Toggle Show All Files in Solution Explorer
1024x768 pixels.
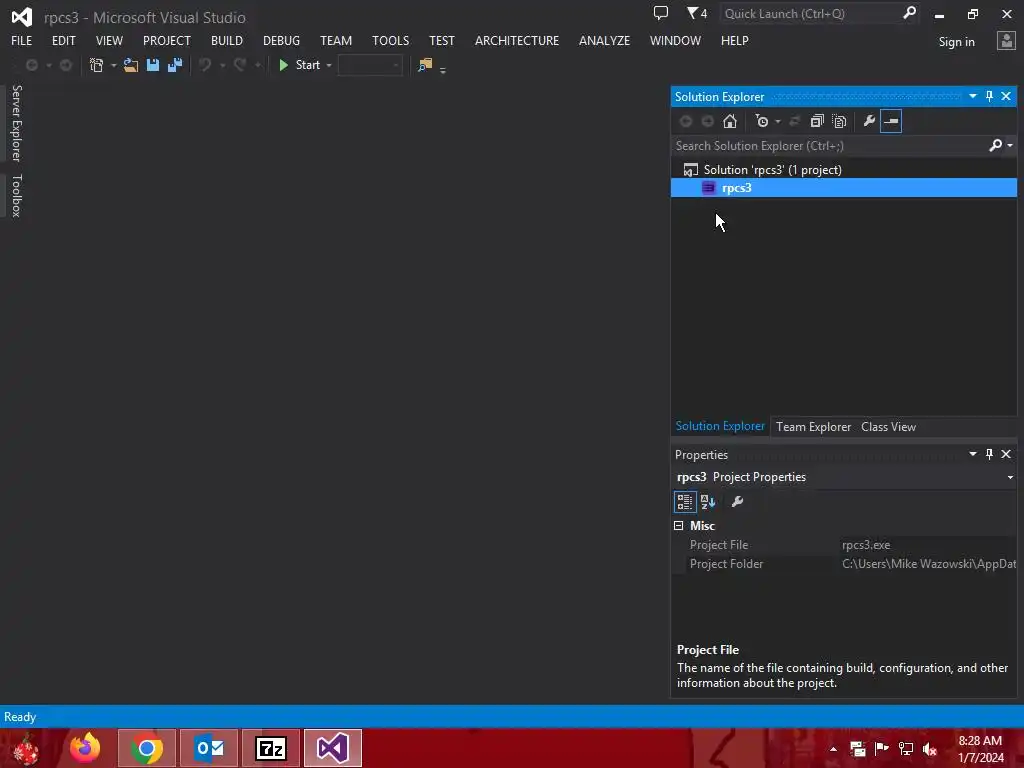839,121
